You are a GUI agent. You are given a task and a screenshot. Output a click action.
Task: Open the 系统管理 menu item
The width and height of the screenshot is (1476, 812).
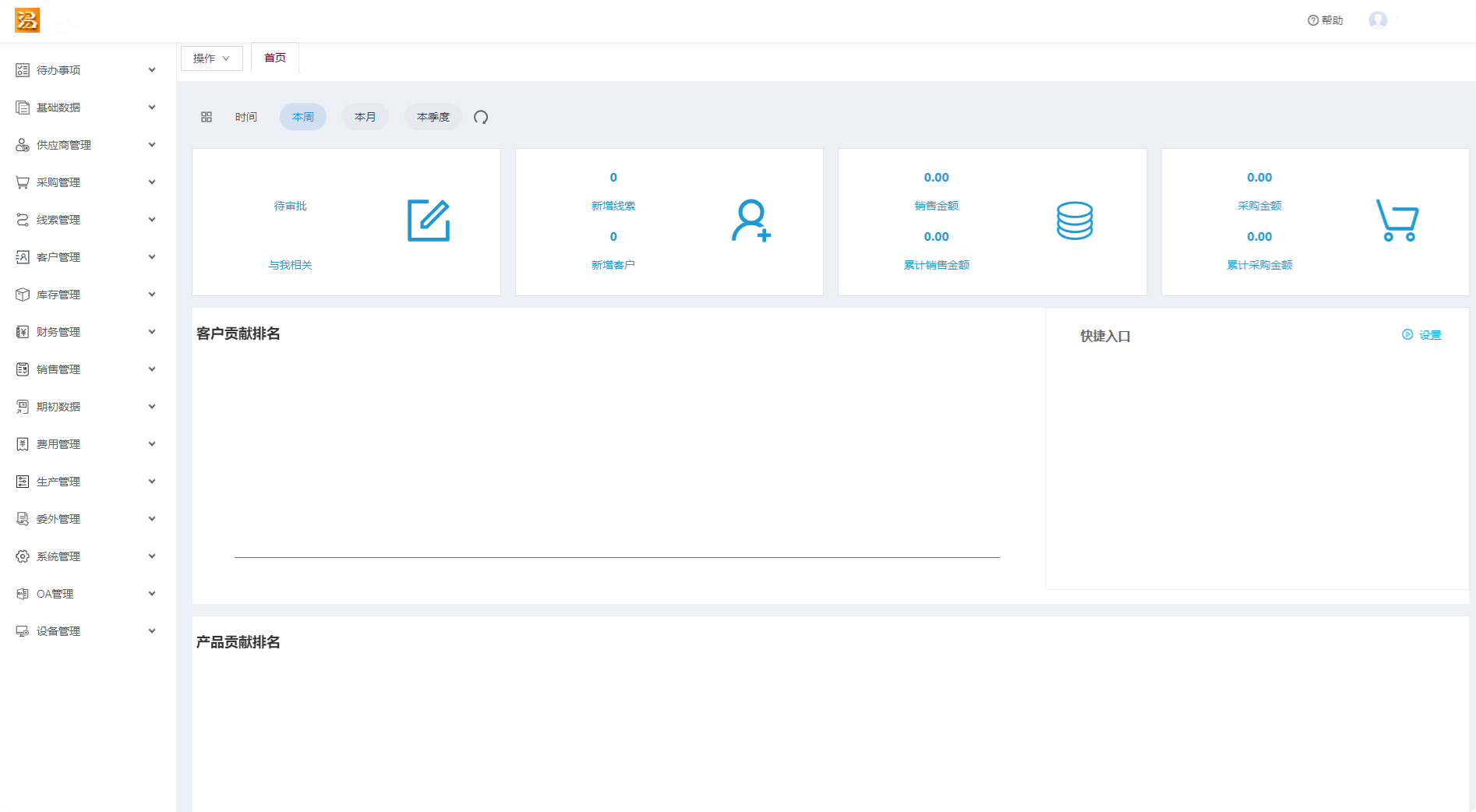pos(88,556)
